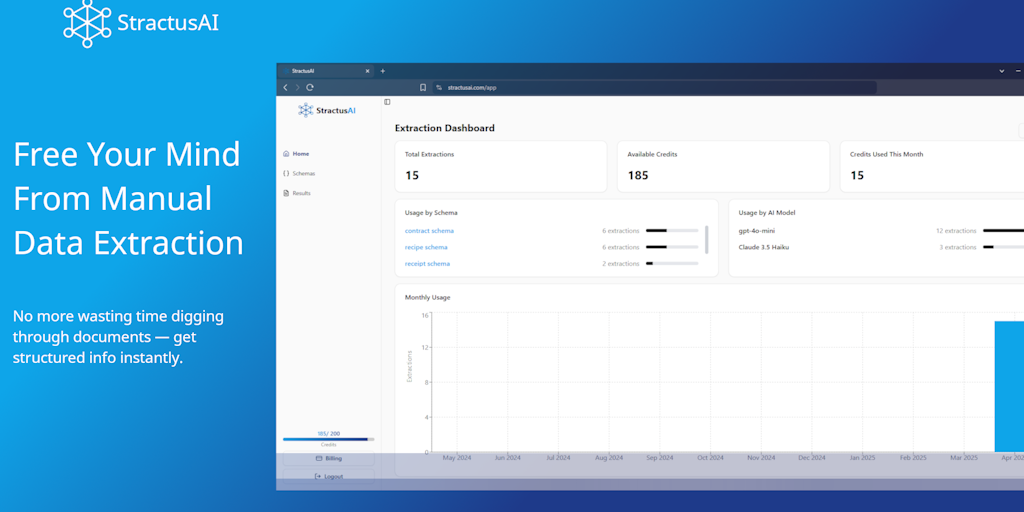
Task: Click the gpt-4o-mini model name
Action: tap(757, 231)
